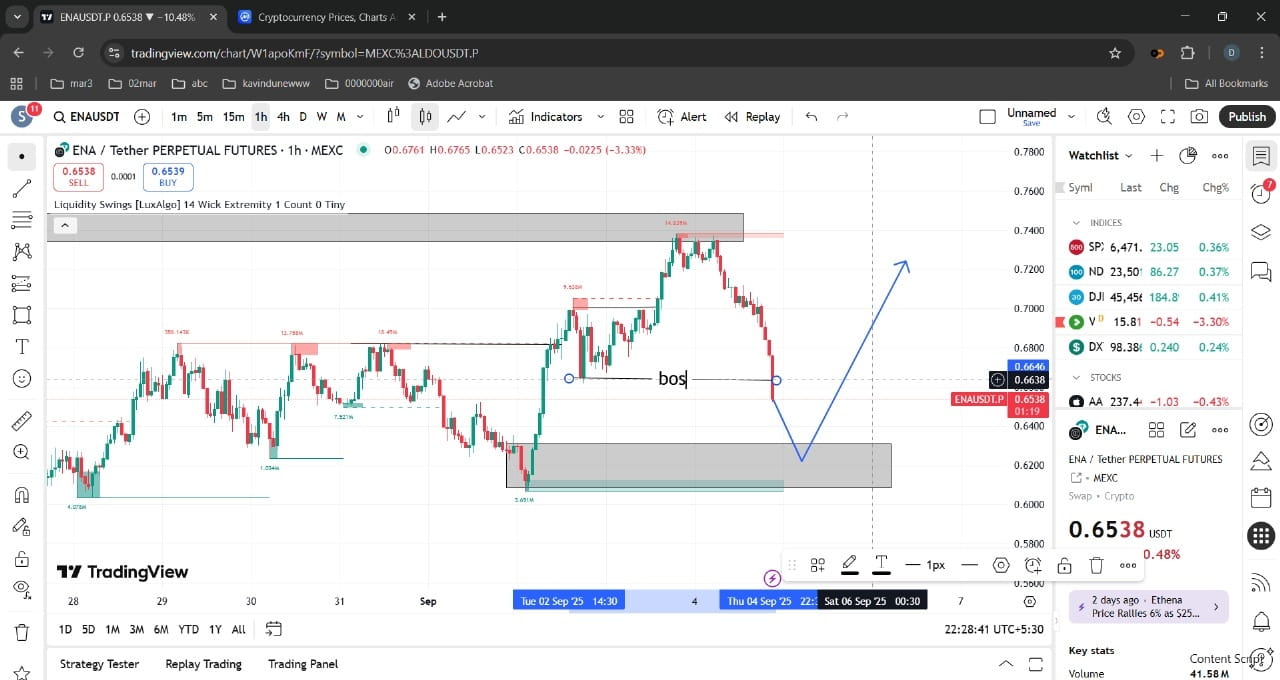Viewport: 1280px width, 680px height.
Task: Open Watchlist advanced view pie icon
Action: click(x=1188, y=155)
